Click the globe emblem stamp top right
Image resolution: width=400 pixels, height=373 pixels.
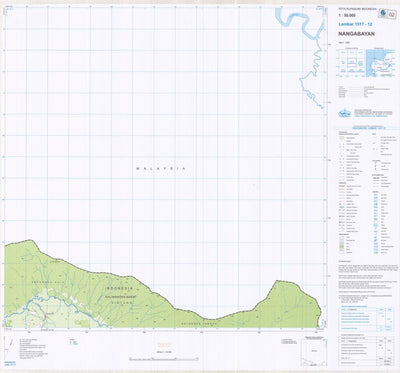[383, 13]
